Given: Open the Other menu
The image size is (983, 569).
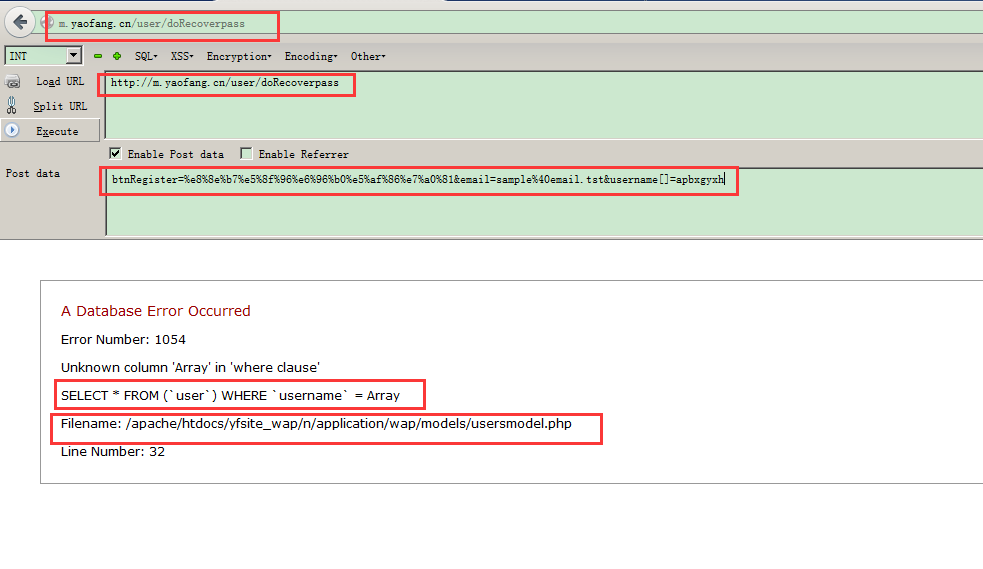Looking at the screenshot, I should (368, 56).
